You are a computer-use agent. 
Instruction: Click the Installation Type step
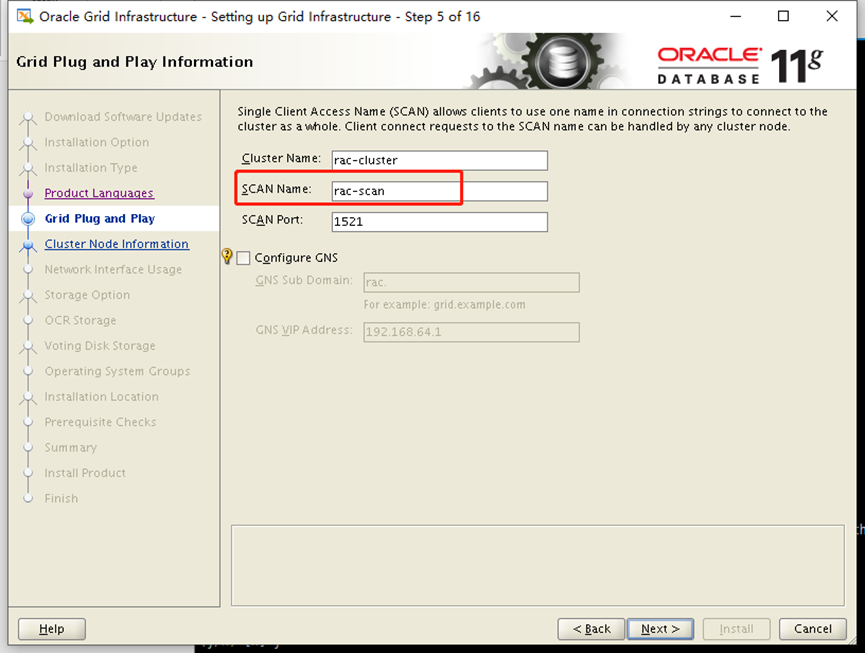pos(91,168)
